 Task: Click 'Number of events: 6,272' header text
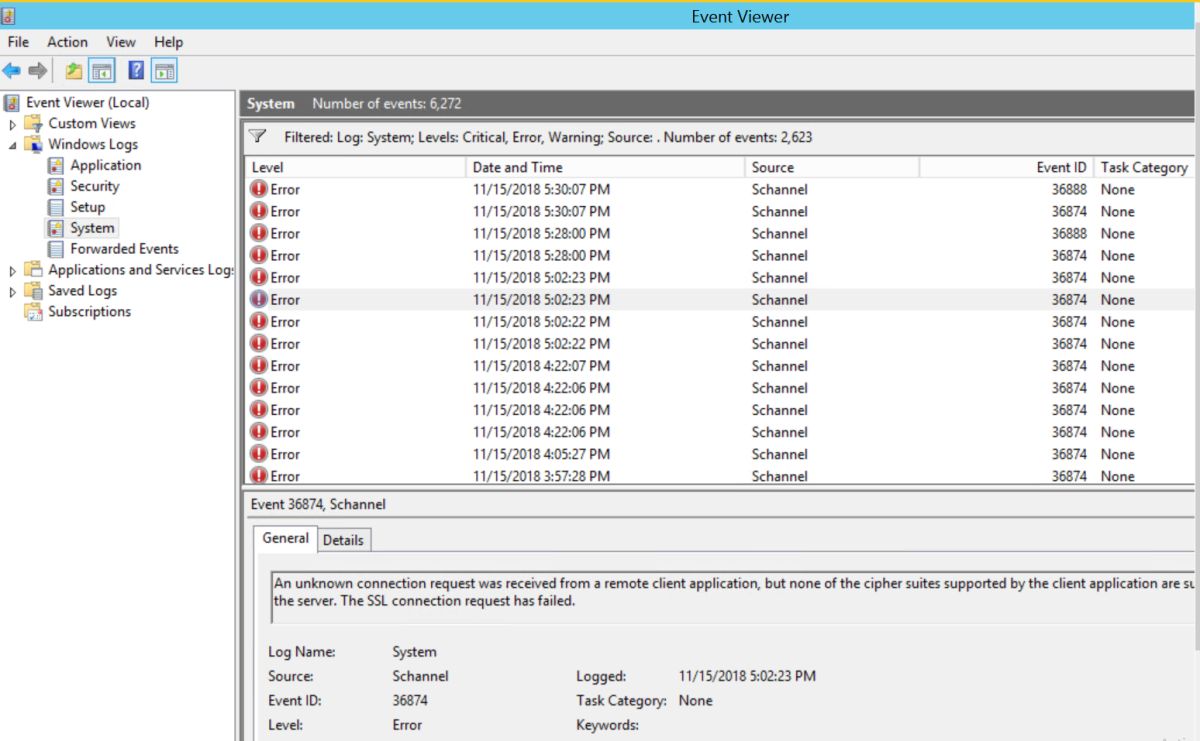point(387,104)
